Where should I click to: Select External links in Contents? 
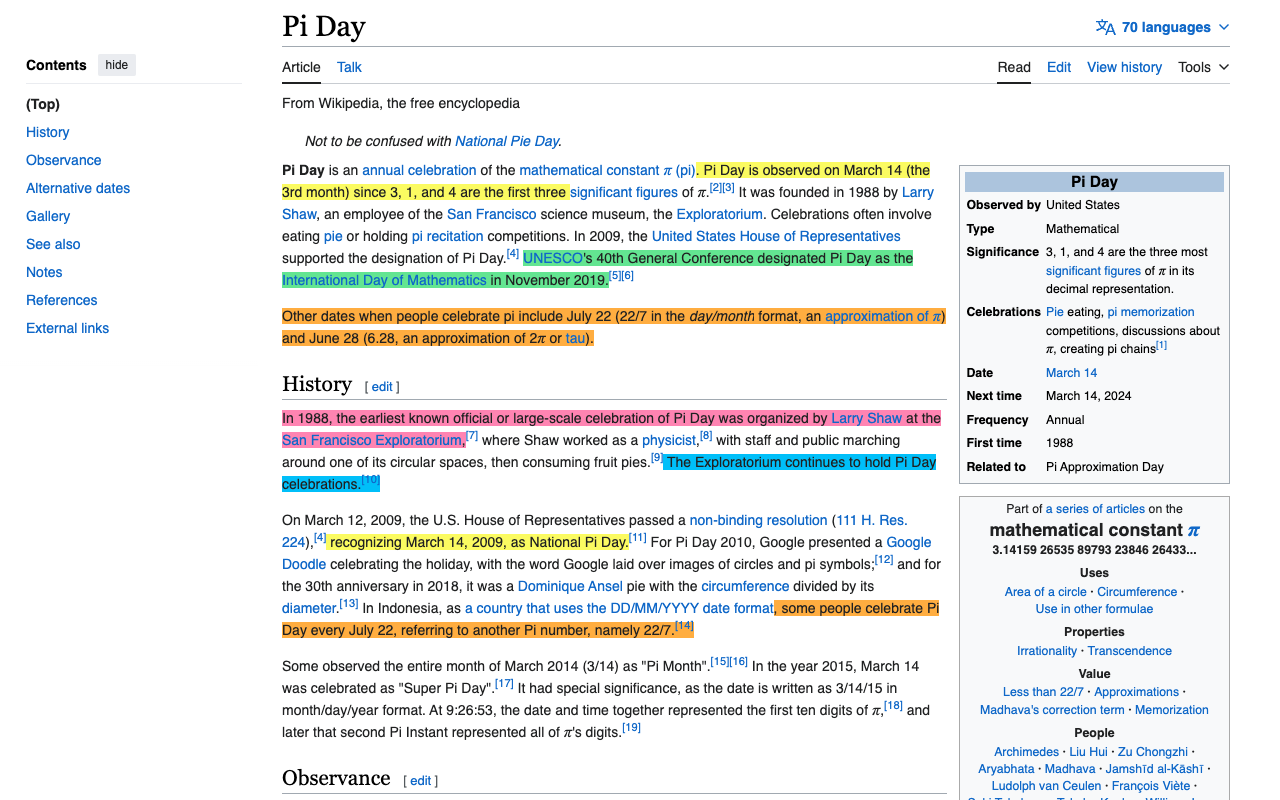67,328
